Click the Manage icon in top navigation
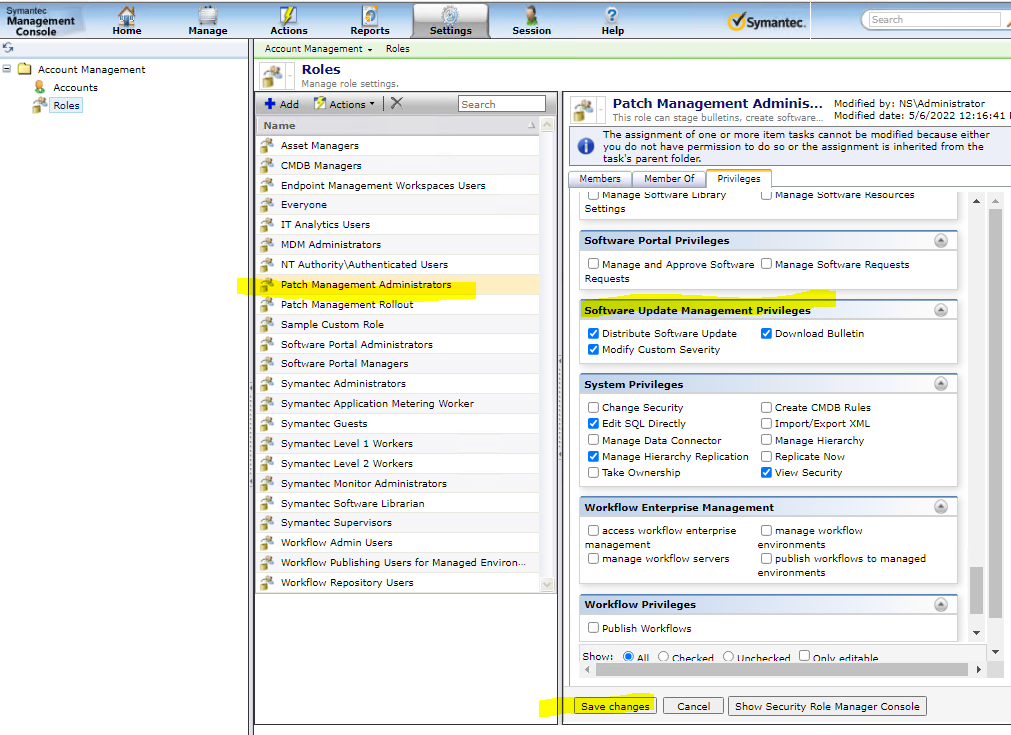Image resolution: width=1011 pixels, height=735 pixels. pos(208,16)
